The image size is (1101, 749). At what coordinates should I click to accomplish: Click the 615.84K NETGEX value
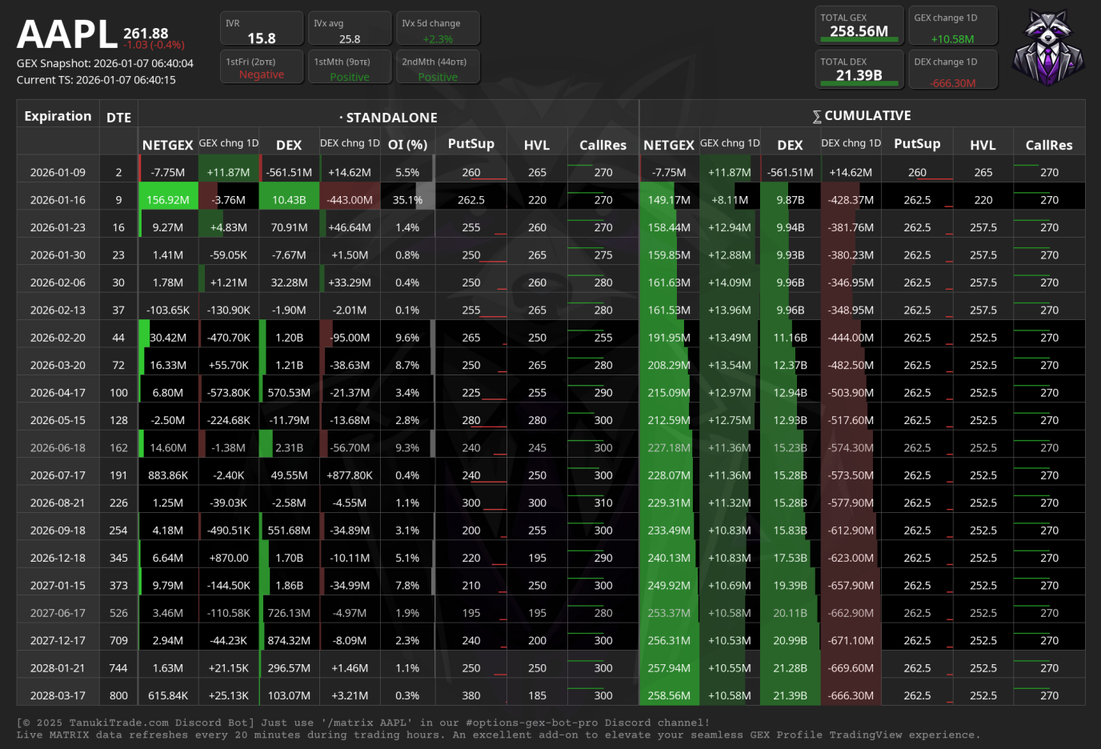pyautogui.click(x=168, y=695)
